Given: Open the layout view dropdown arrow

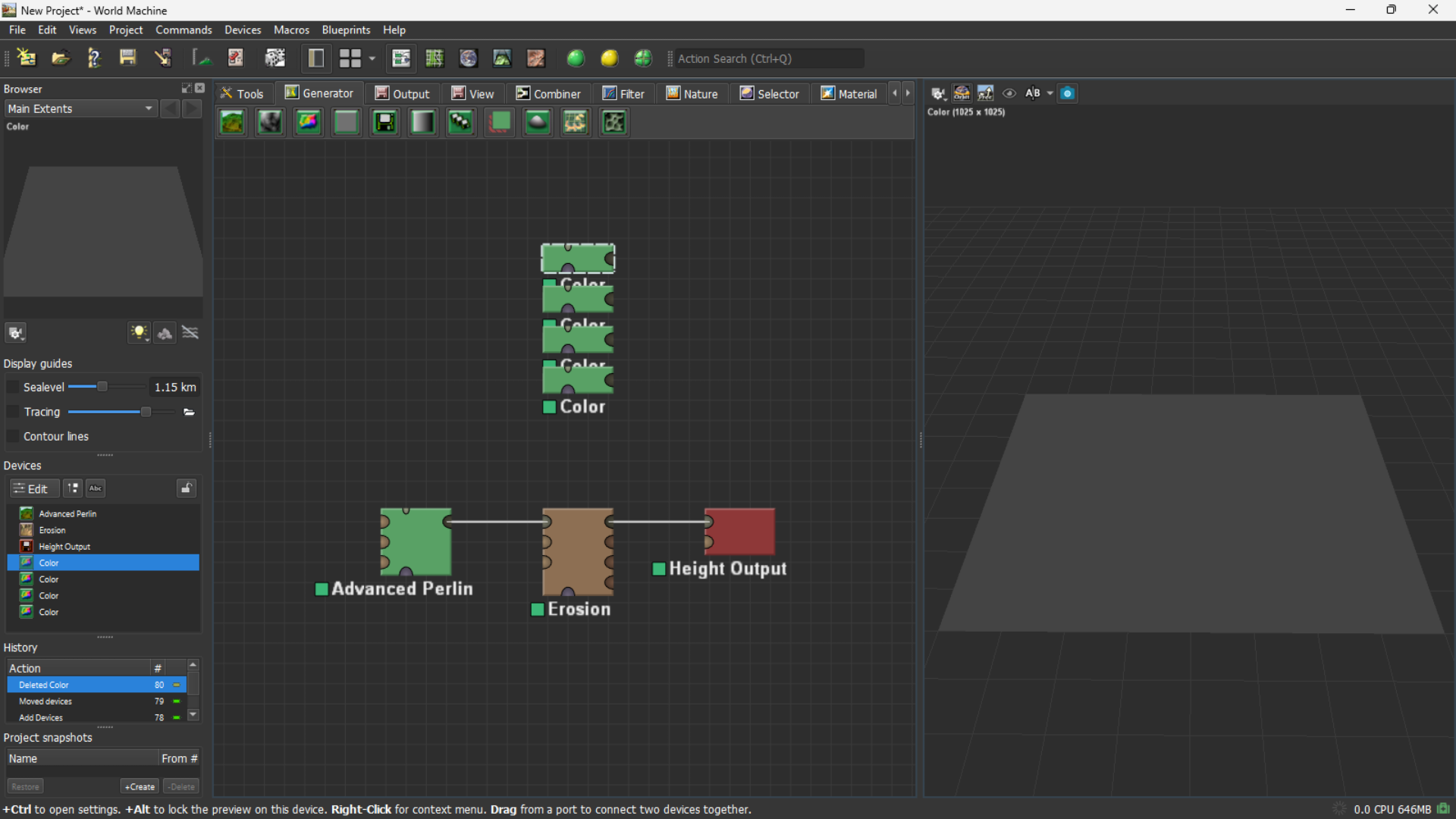Looking at the screenshot, I should [372, 58].
